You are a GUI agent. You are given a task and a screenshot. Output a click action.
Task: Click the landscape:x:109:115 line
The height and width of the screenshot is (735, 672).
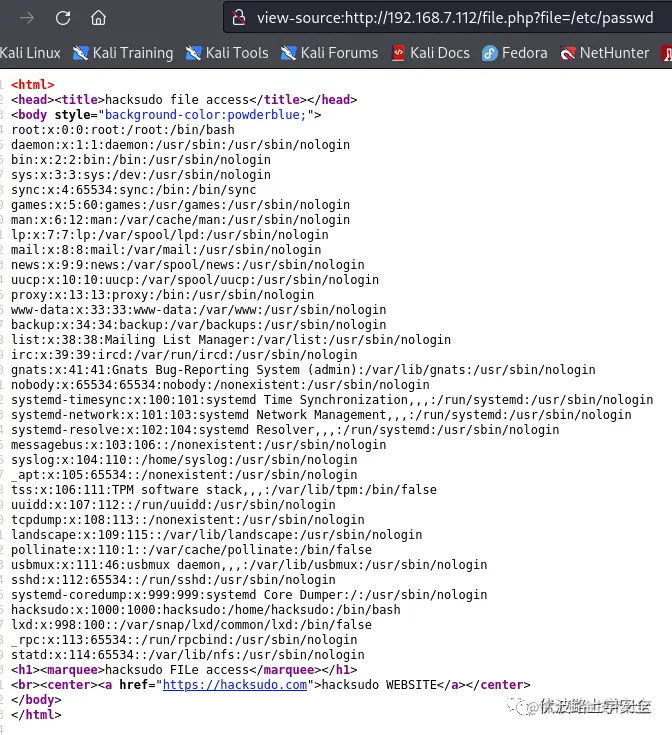(x=217, y=535)
